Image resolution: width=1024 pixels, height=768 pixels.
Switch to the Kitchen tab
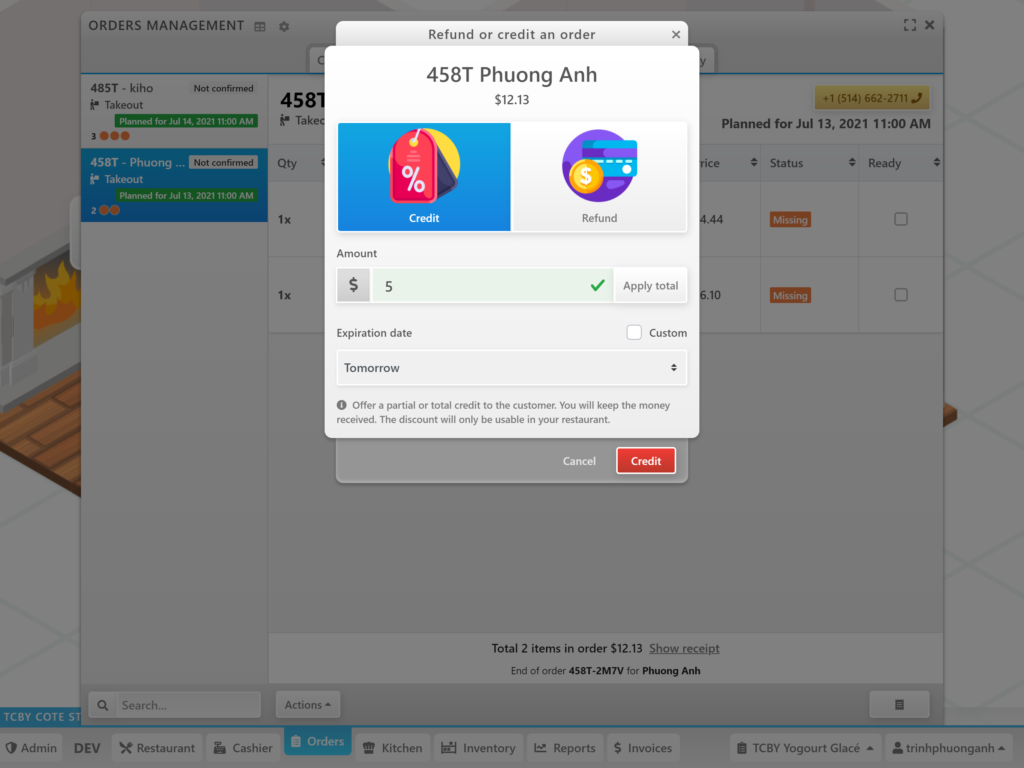392,748
